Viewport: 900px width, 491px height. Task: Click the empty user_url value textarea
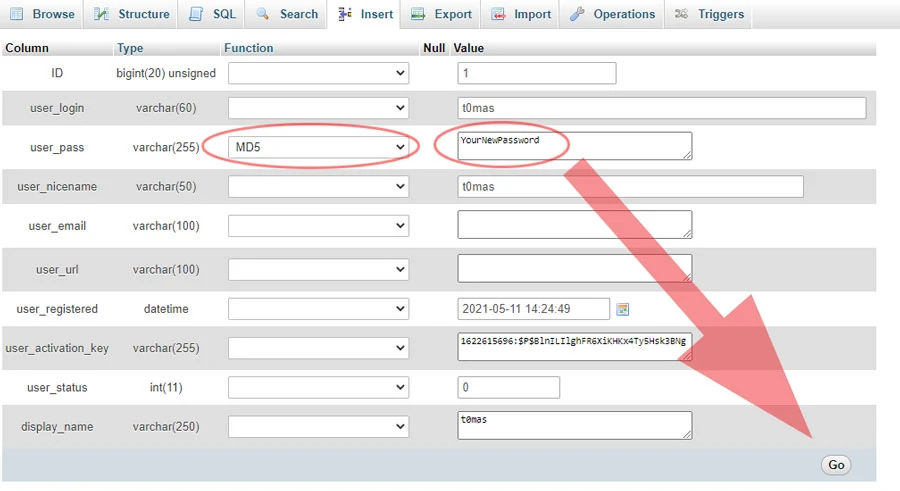[575, 268]
